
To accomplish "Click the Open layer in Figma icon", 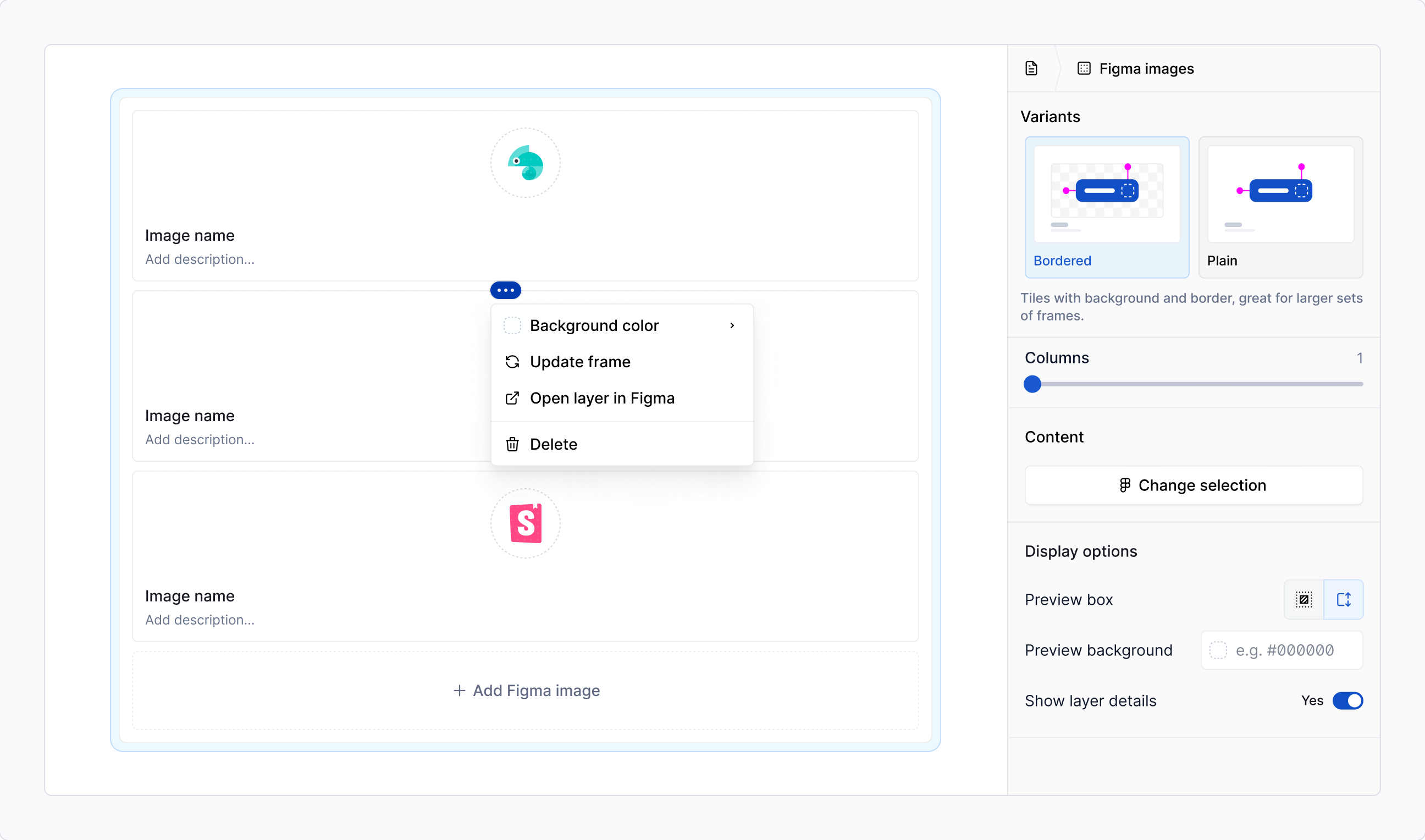I will tap(512, 398).
